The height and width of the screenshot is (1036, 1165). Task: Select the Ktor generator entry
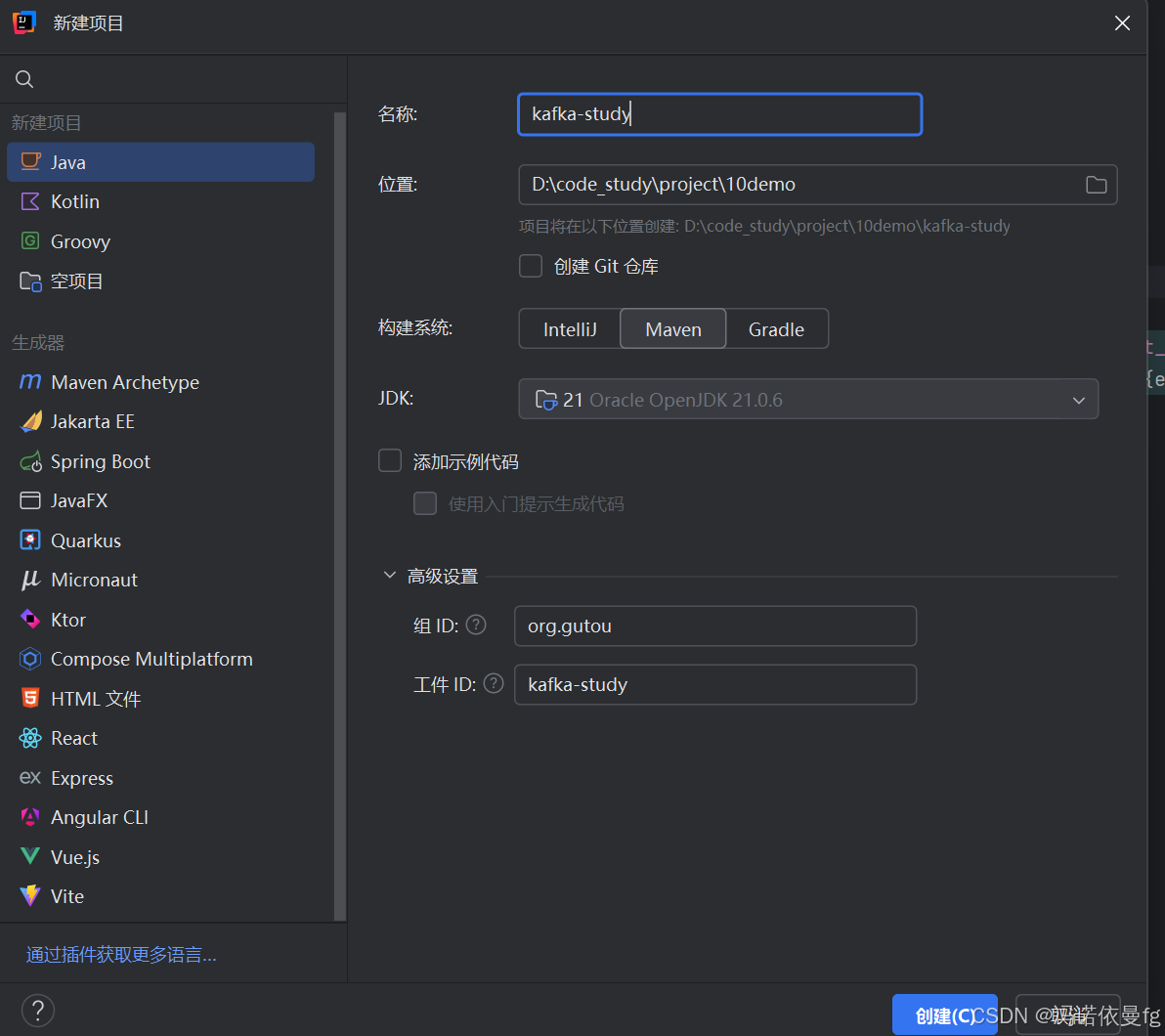(160, 620)
